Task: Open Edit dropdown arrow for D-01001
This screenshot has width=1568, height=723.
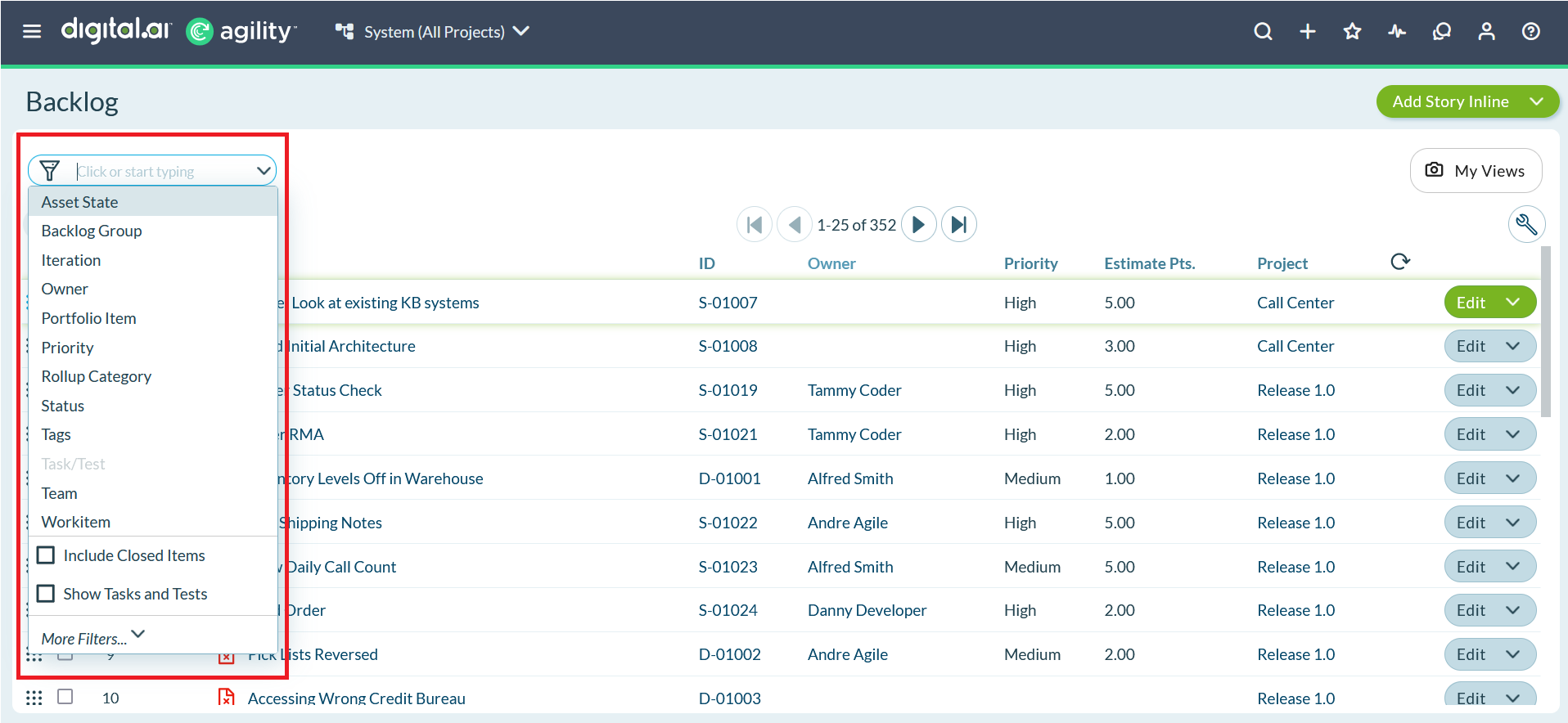Action: click(x=1512, y=478)
